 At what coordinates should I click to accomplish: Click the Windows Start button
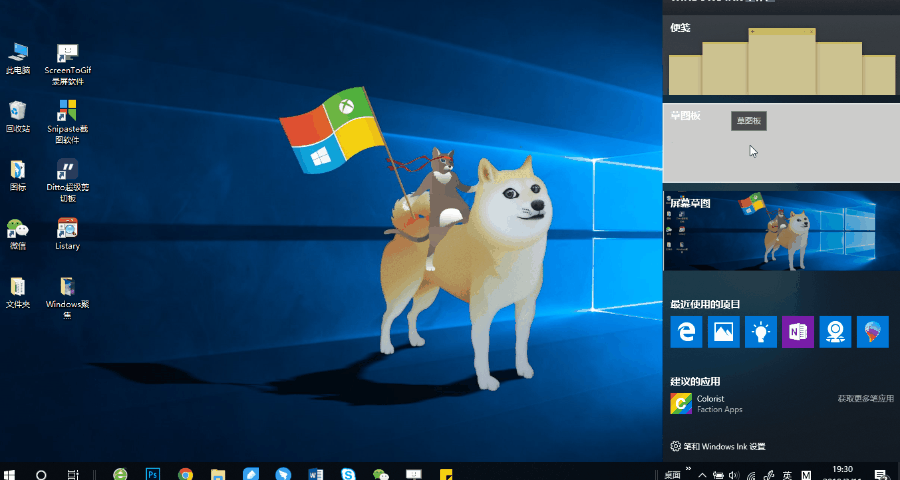pyautogui.click(x=10, y=473)
